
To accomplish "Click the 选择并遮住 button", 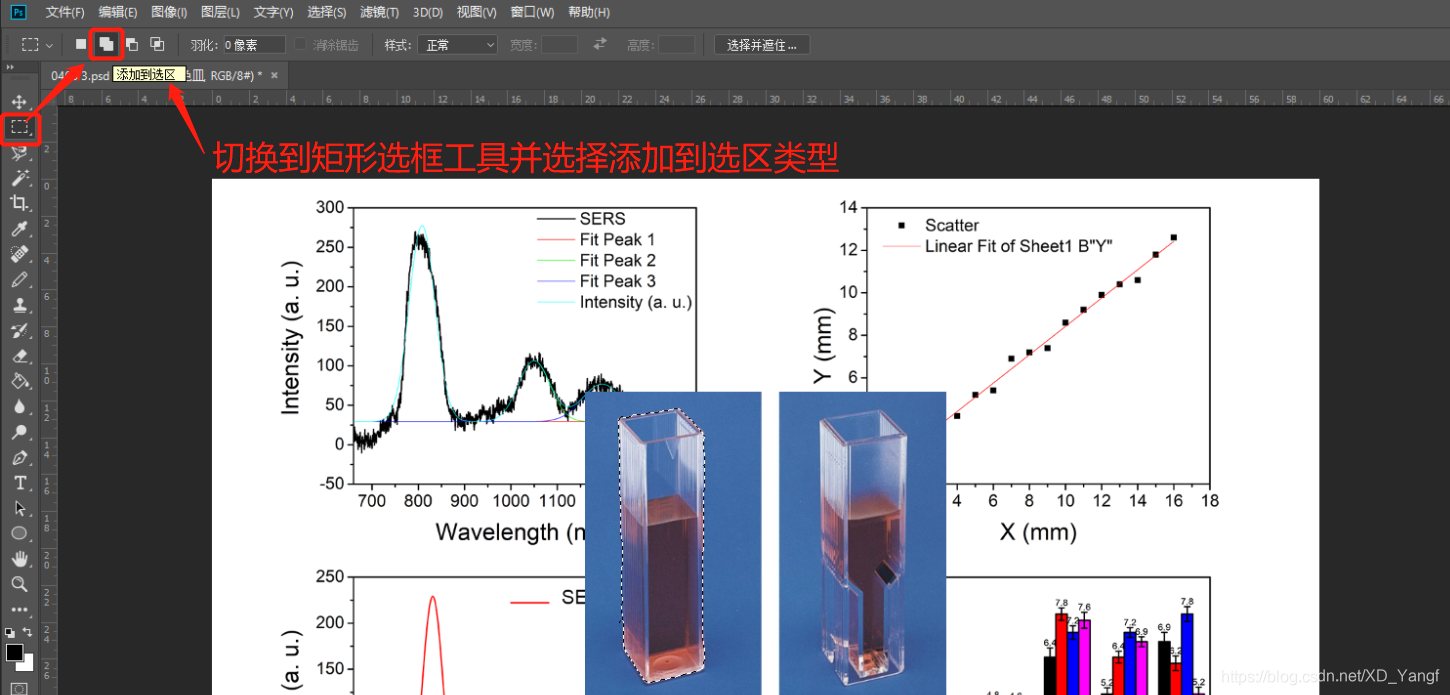I will 762,45.
